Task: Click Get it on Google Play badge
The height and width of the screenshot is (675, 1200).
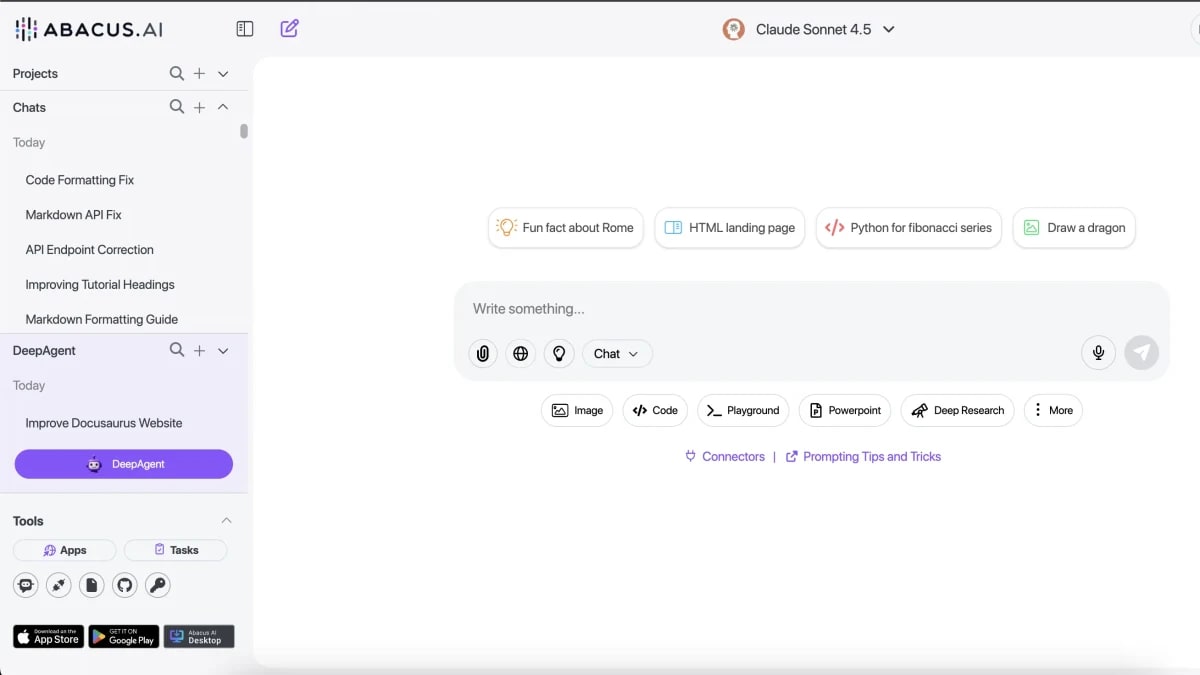Action: (124, 636)
